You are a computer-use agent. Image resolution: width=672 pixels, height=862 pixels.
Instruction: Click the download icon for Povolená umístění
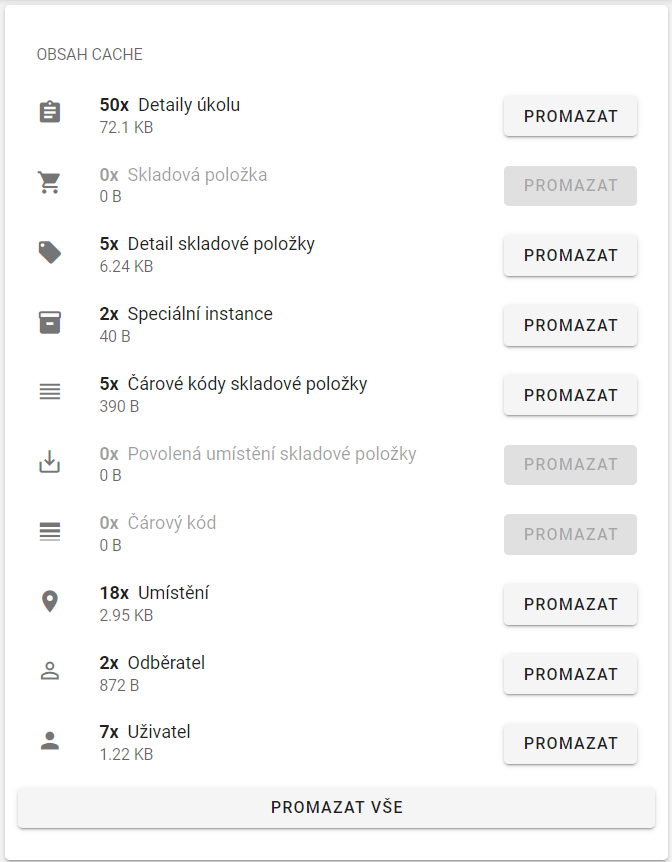point(50,462)
